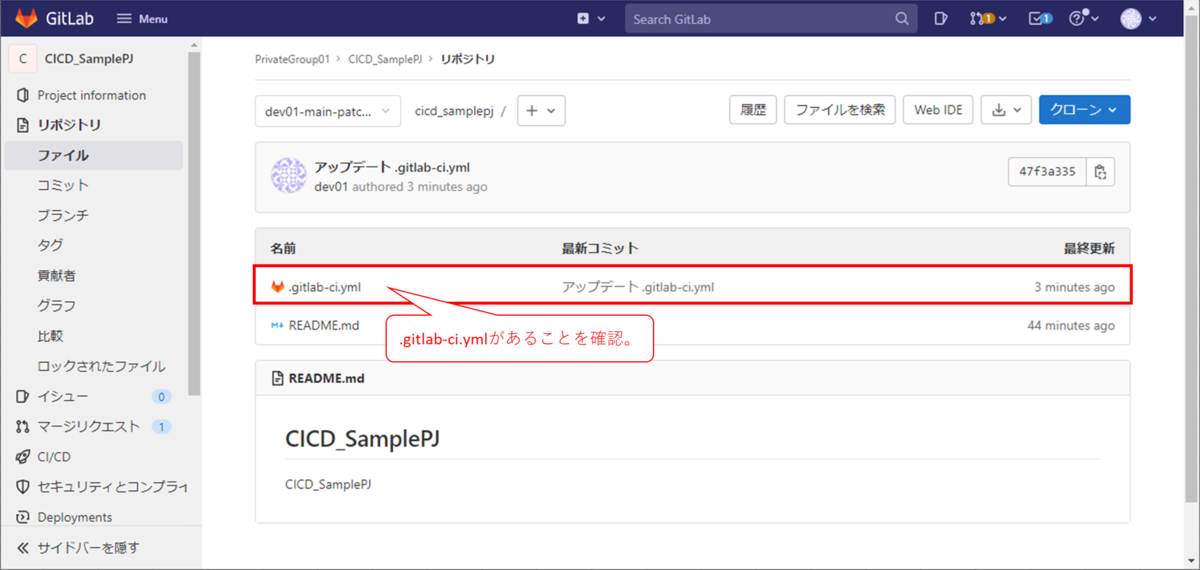Image resolution: width=1200 pixels, height=570 pixels.
Task: Open the クローン dropdown button
Action: coord(1085,110)
